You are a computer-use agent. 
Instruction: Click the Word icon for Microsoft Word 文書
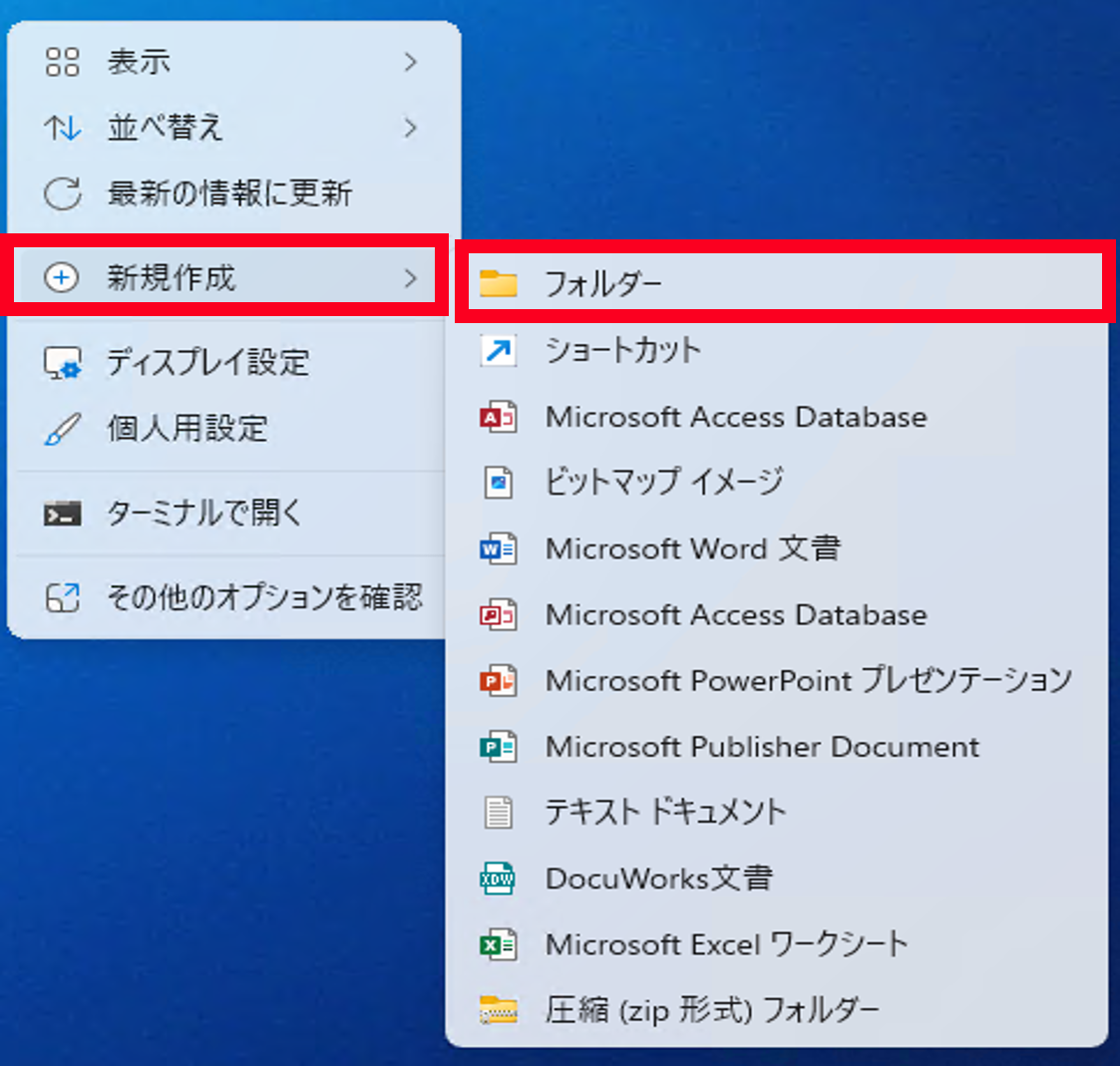[x=498, y=548]
